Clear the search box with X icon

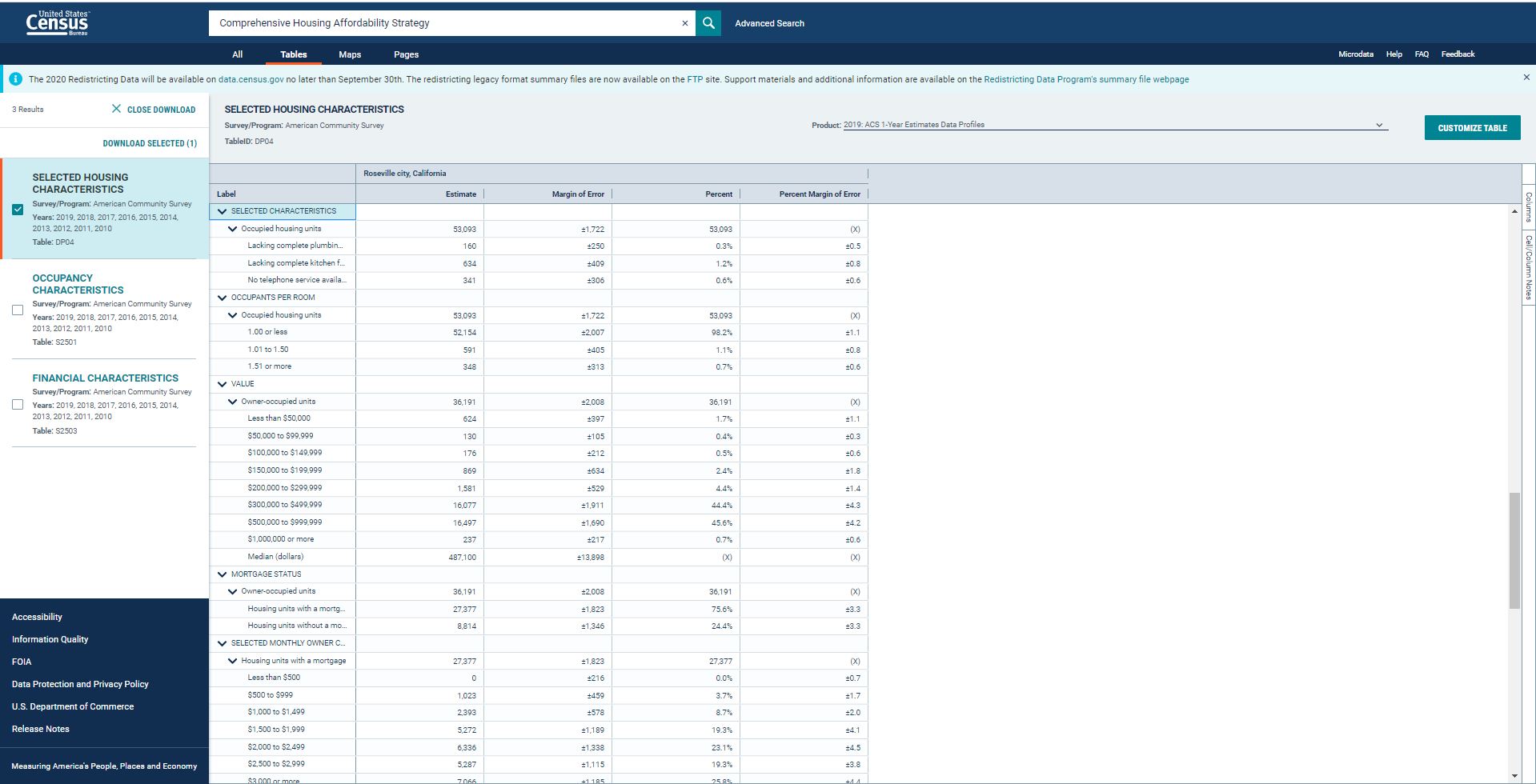pyautogui.click(x=684, y=23)
